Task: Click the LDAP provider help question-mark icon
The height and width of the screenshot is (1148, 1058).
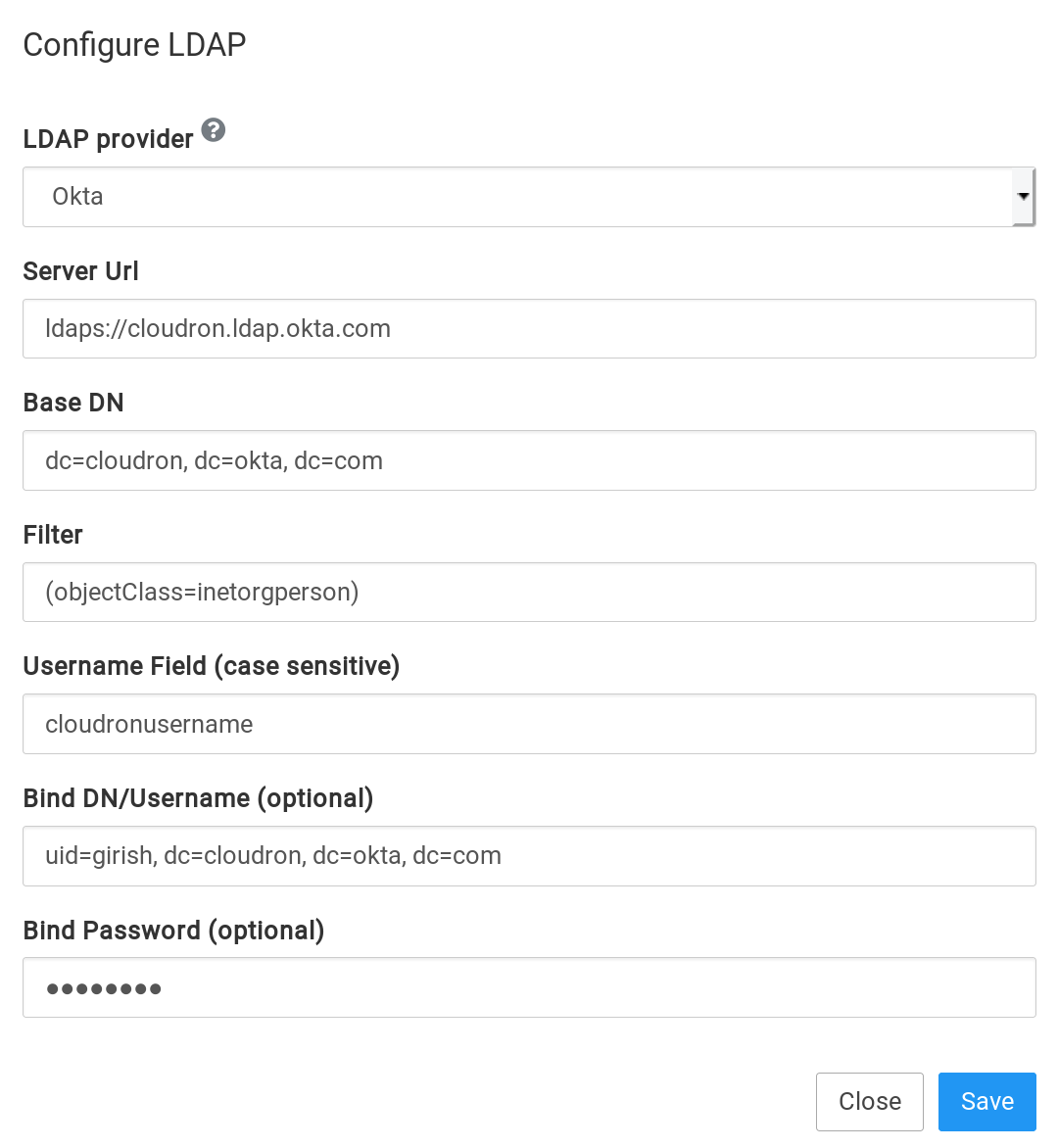Action: pos(214,130)
